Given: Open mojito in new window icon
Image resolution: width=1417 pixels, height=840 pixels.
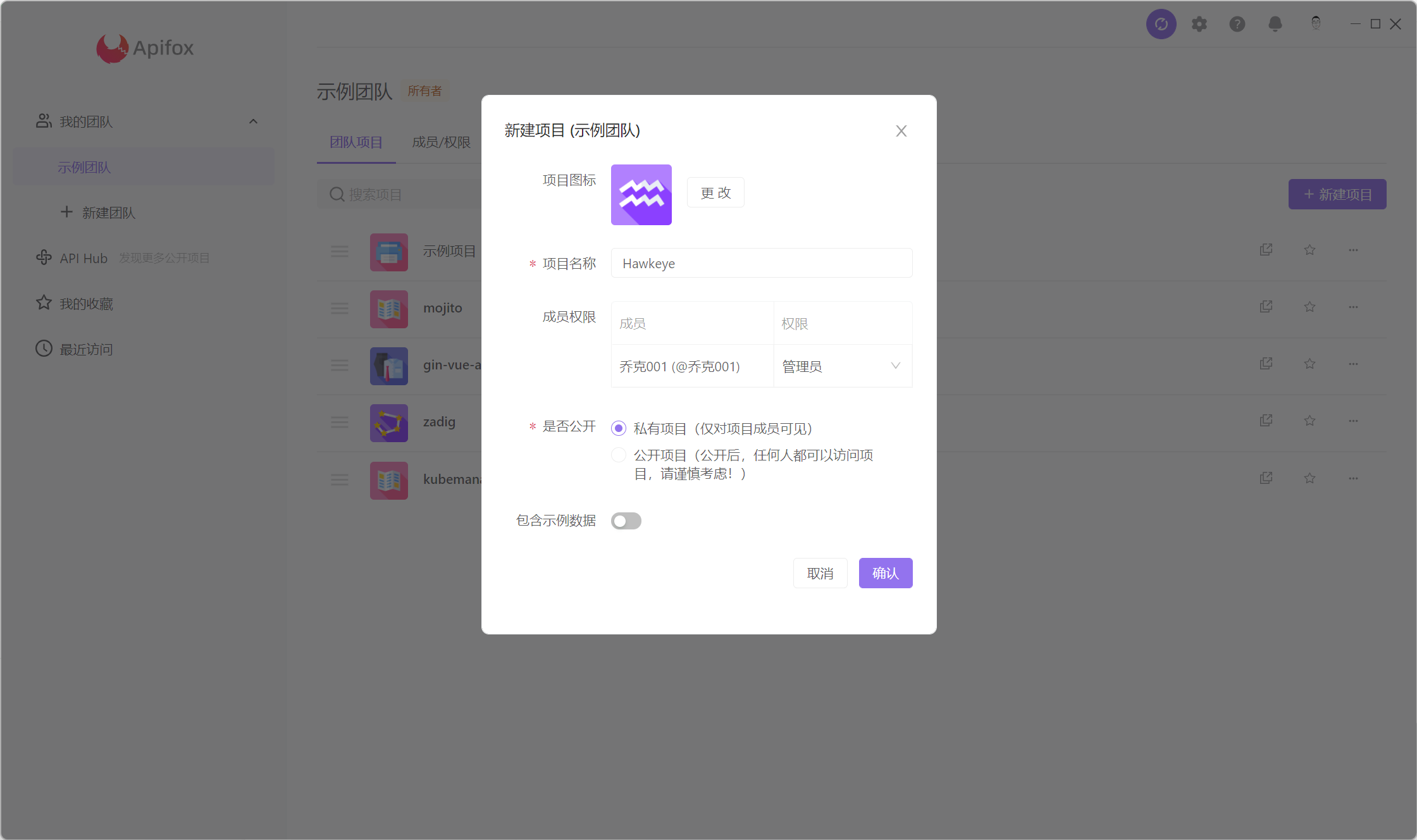Looking at the screenshot, I should point(1266,307).
